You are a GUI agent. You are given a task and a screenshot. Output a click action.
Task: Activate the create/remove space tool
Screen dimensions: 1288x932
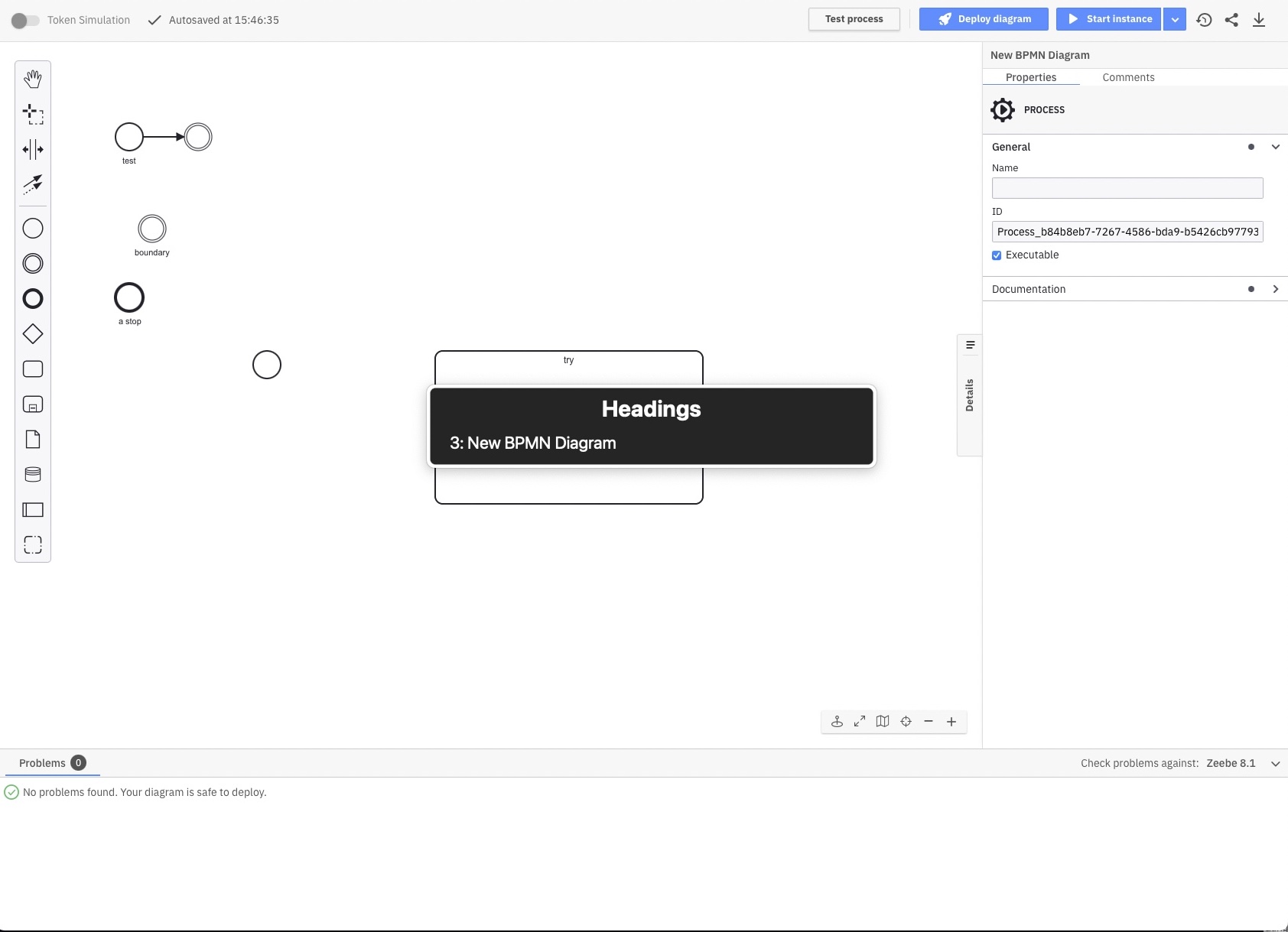[x=33, y=149]
